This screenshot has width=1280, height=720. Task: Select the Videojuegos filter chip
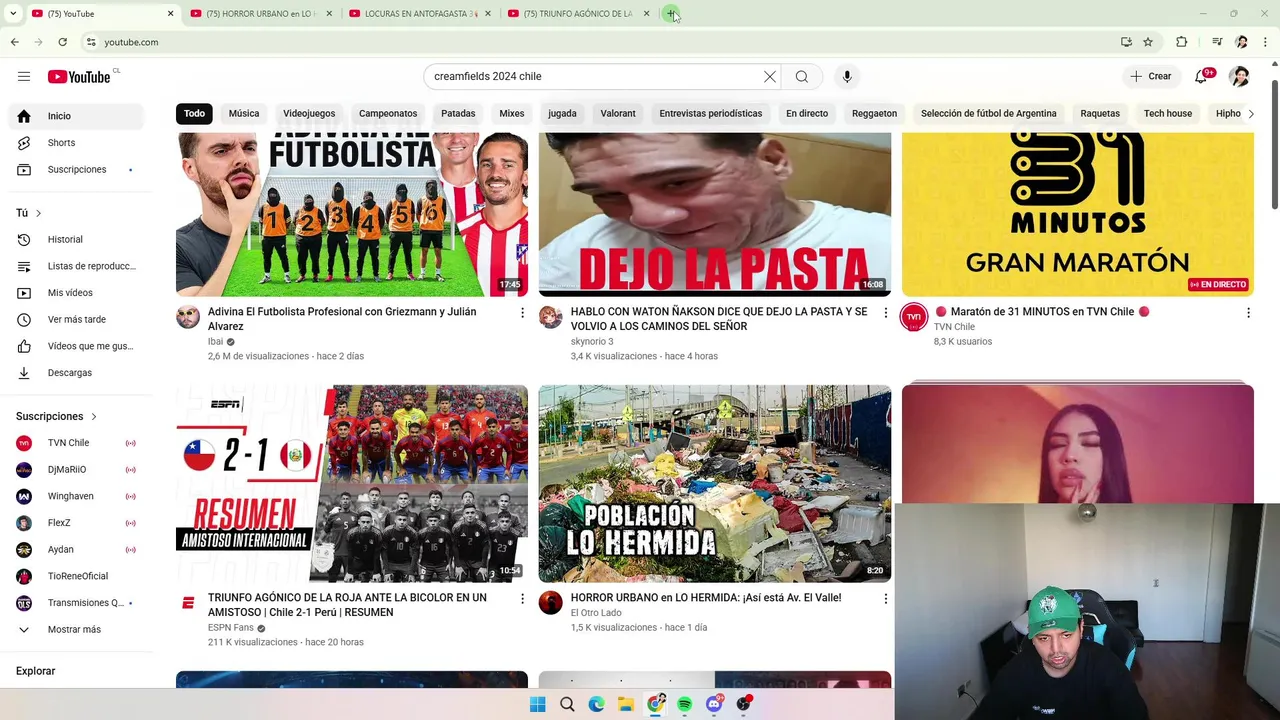[309, 114]
